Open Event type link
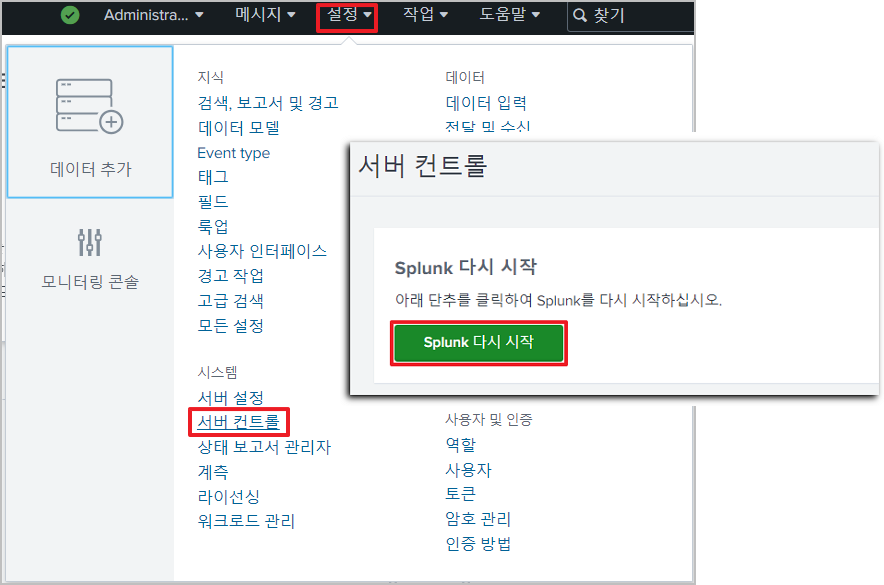884x585 pixels. coord(233,153)
